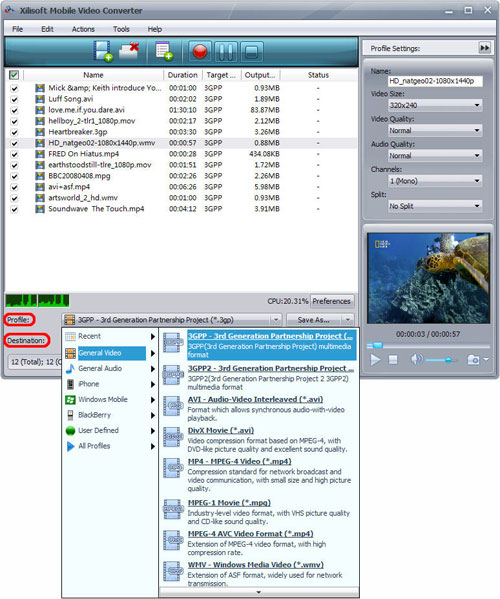Play the preview video

click(375, 359)
